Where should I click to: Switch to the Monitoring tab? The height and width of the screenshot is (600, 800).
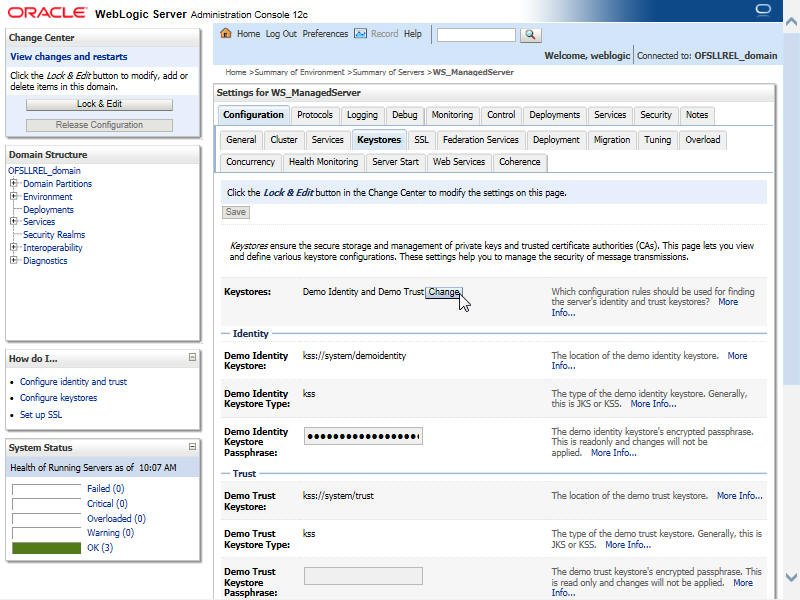coord(452,115)
